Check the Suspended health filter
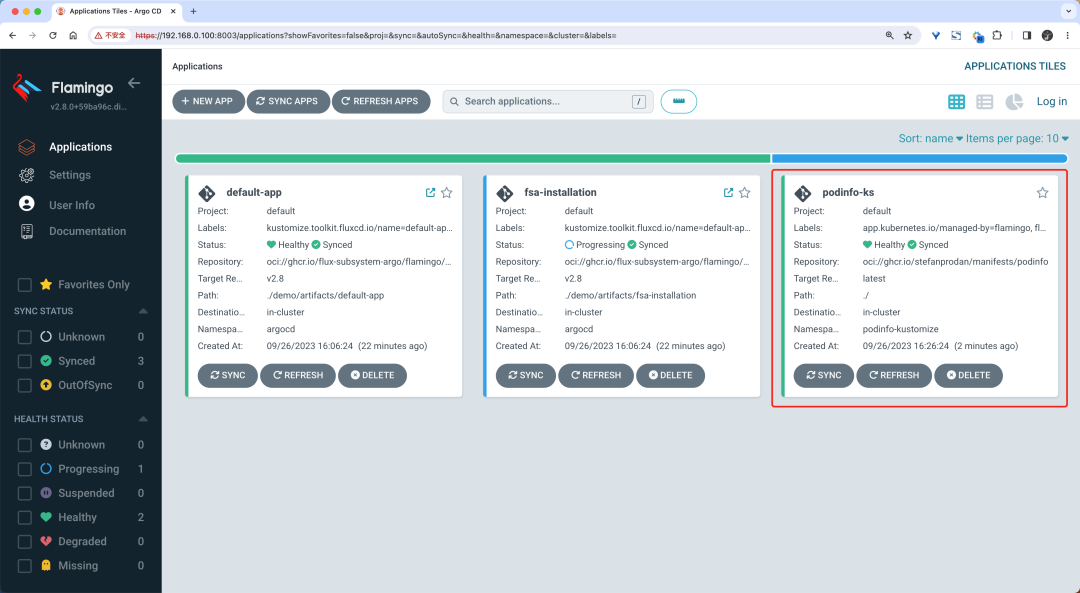The height and width of the screenshot is (593, 1080). click(25, 493)
